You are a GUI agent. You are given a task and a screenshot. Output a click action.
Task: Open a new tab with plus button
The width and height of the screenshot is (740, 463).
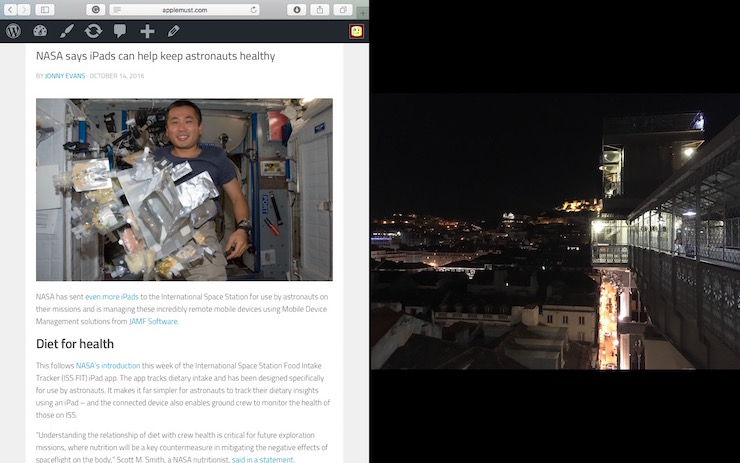[363, 13]
